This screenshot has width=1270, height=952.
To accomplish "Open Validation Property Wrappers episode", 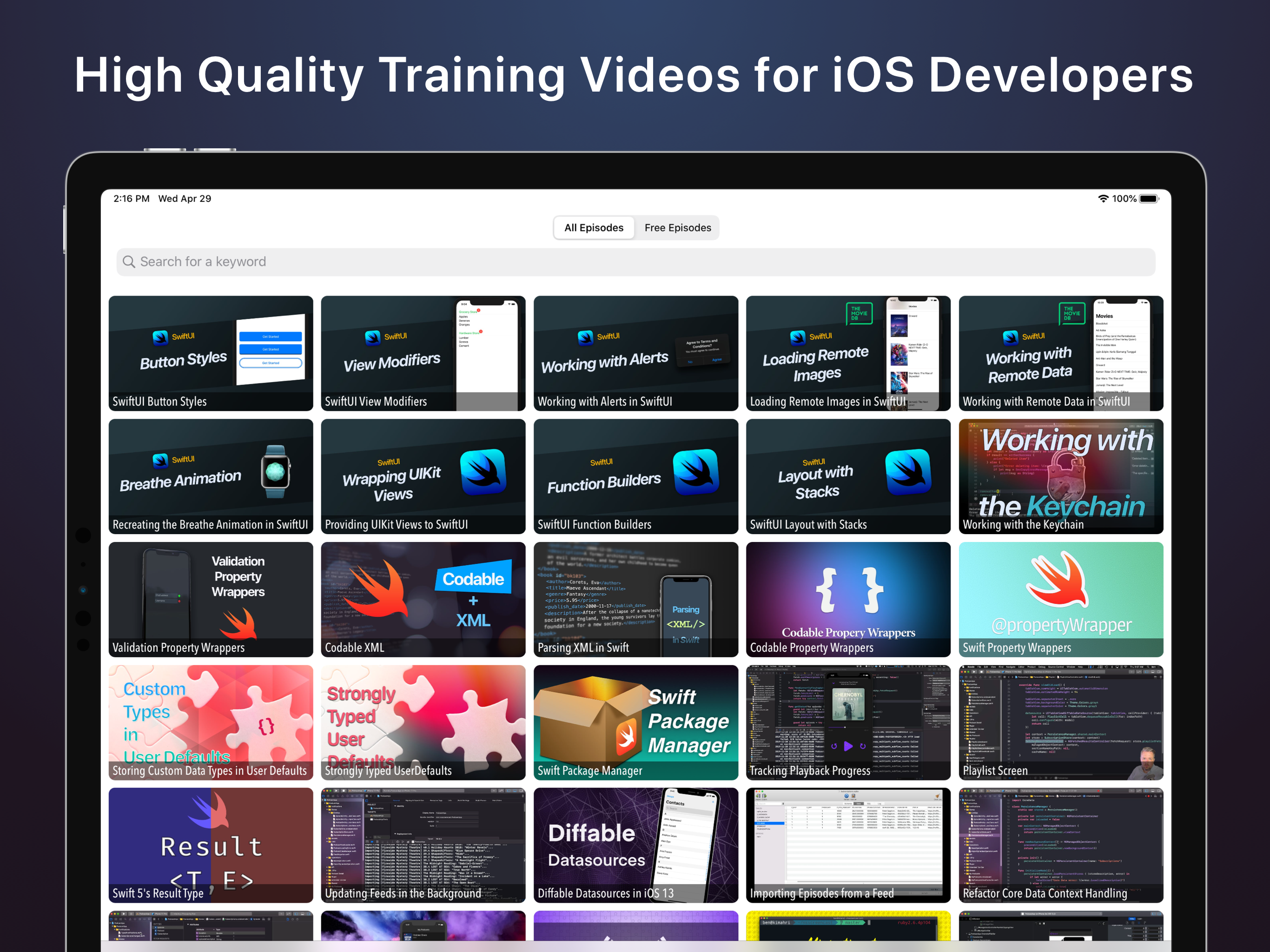I will pos(211,600).
